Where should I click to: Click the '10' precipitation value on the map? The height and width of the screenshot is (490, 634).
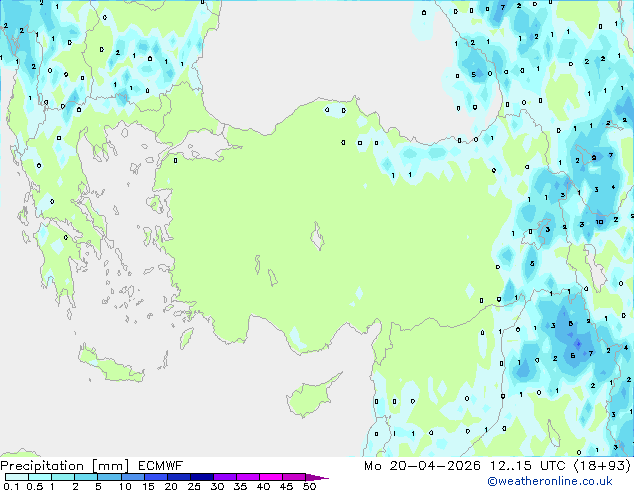599,222
